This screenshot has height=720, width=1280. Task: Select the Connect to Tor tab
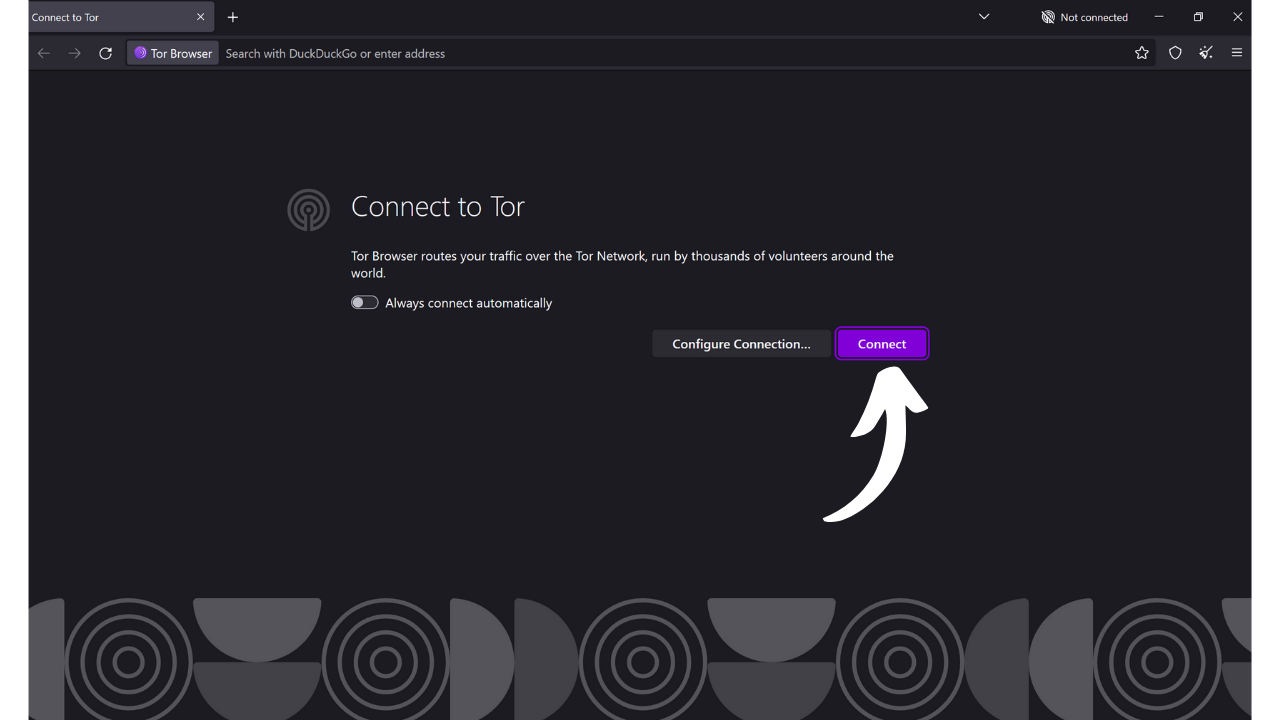100,17
